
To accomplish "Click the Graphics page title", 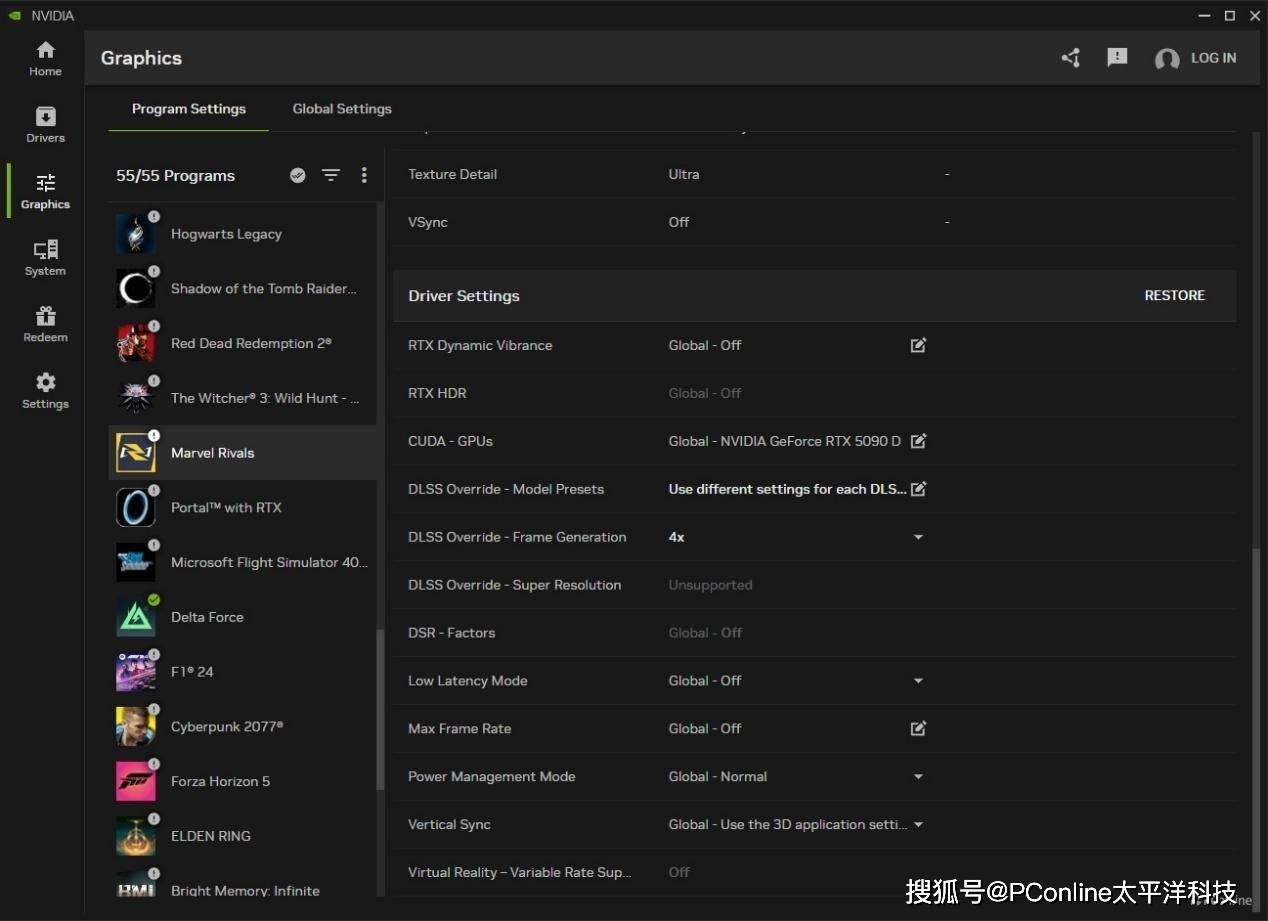I will coord(141,58).
